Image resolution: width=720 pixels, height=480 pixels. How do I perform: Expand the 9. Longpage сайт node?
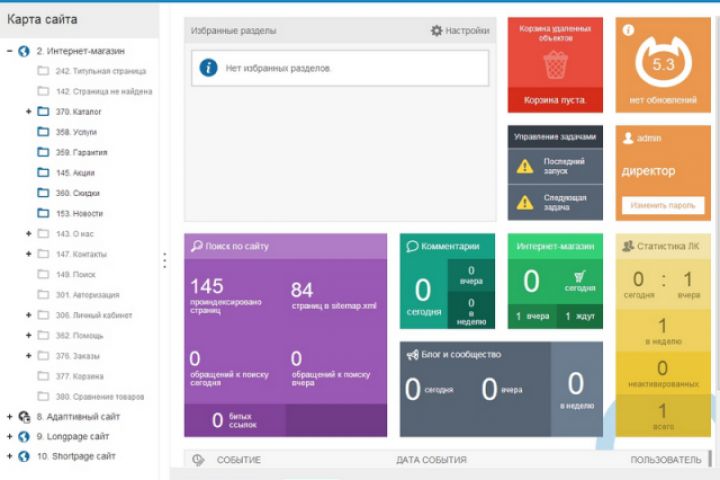[9, 436]
